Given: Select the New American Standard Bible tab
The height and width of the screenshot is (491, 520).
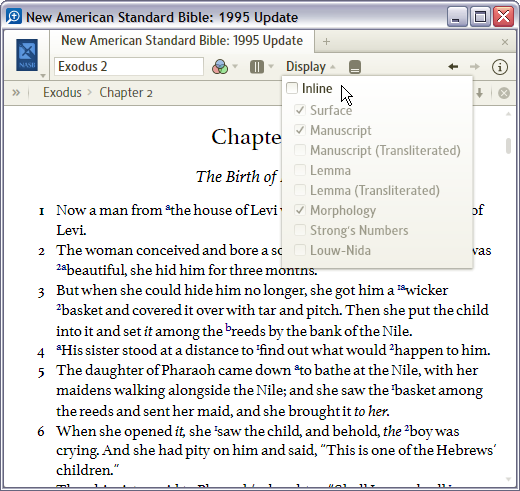Looking at the screenshot, I should pos(182,41).
